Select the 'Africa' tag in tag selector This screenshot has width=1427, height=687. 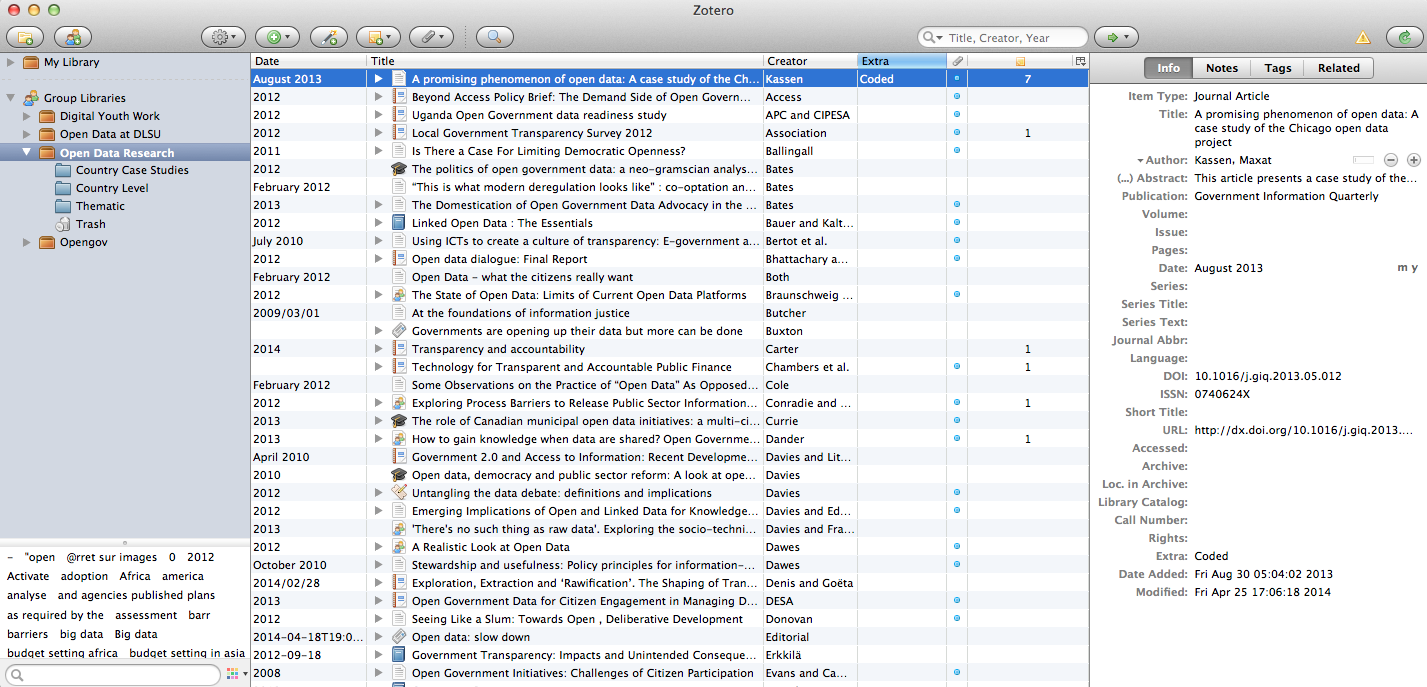(135, 576)
